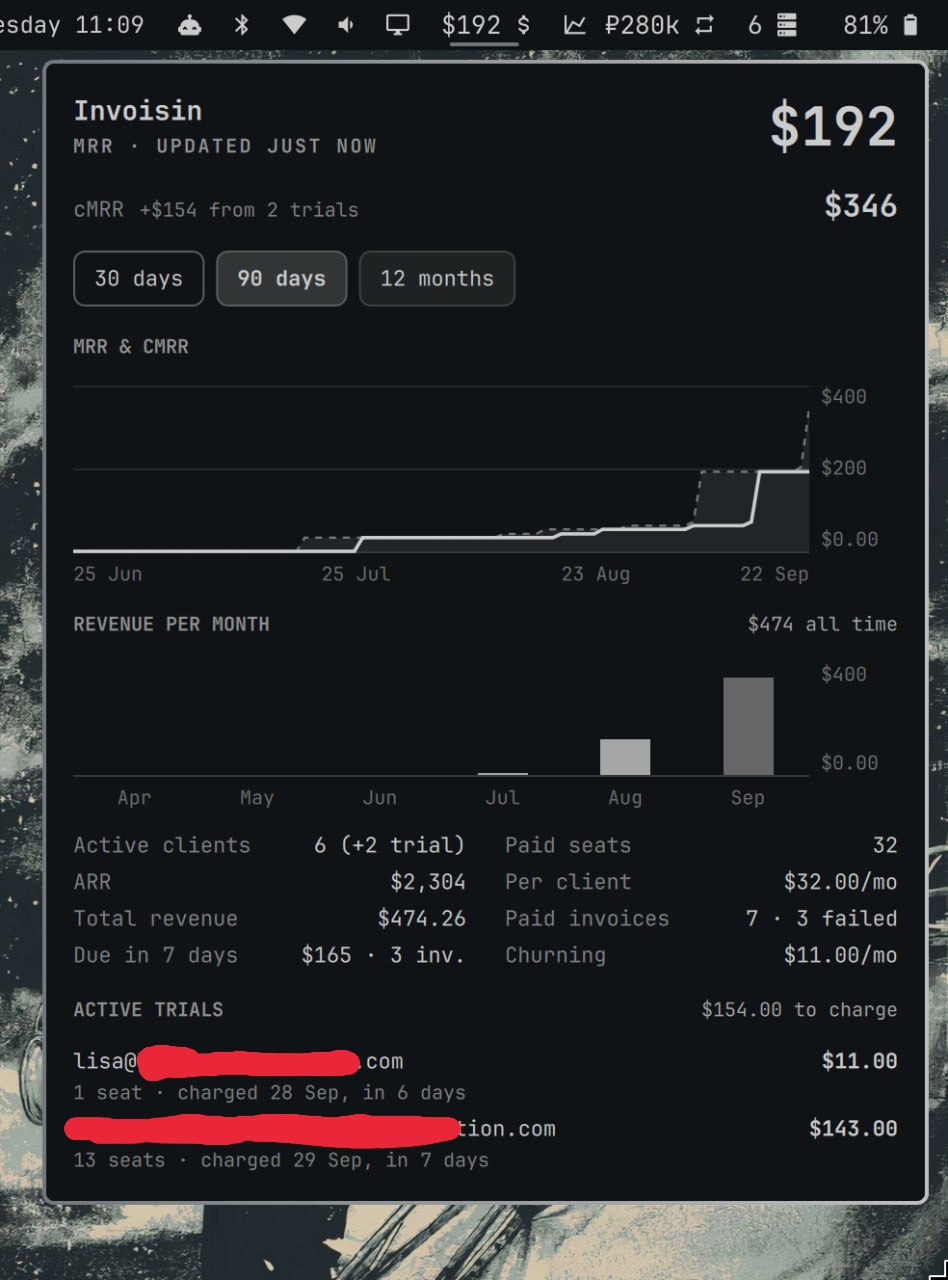The height and width of the screenshot is (1280, 948).
Task: Click the MRR & CMRR chart heading
Action: (131, 347)
